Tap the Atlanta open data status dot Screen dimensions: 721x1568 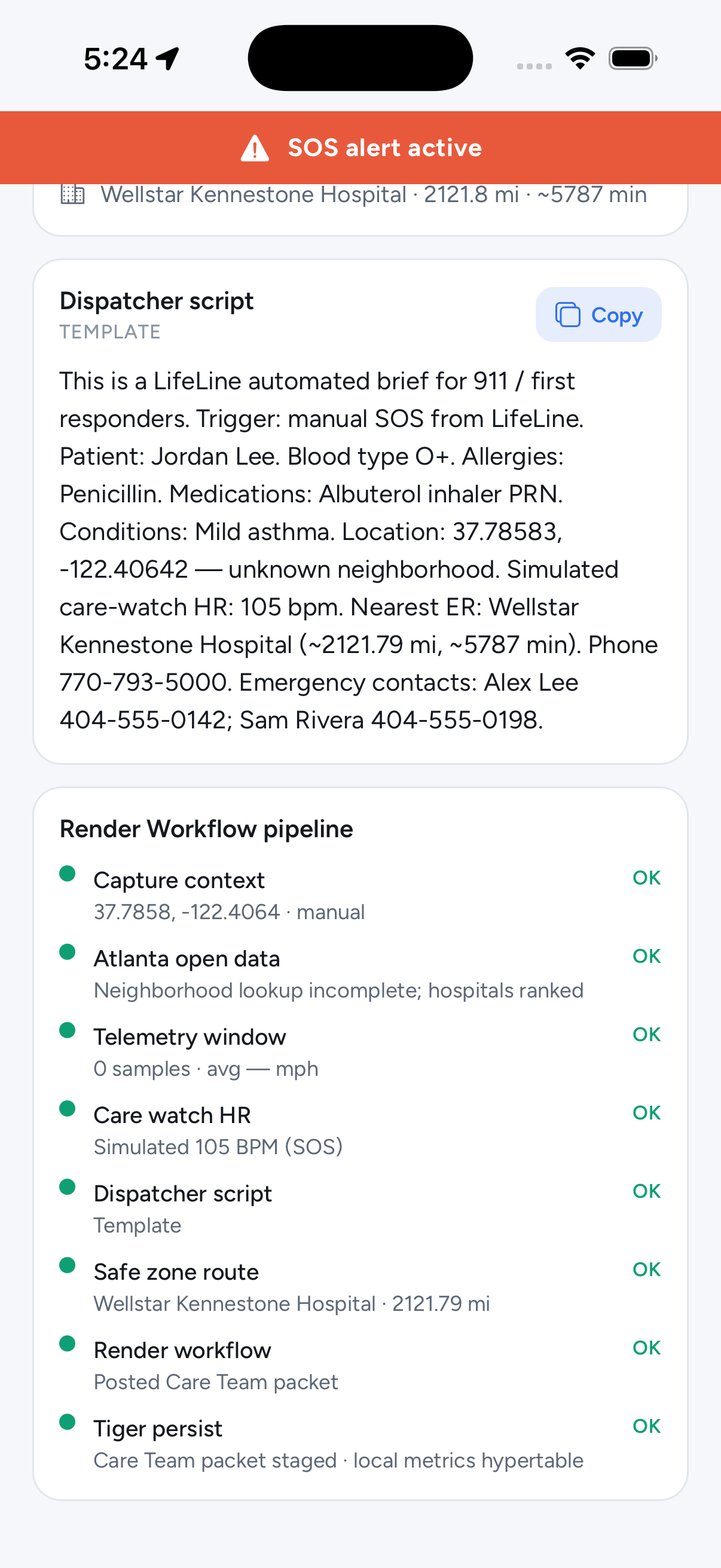[67, 952]
